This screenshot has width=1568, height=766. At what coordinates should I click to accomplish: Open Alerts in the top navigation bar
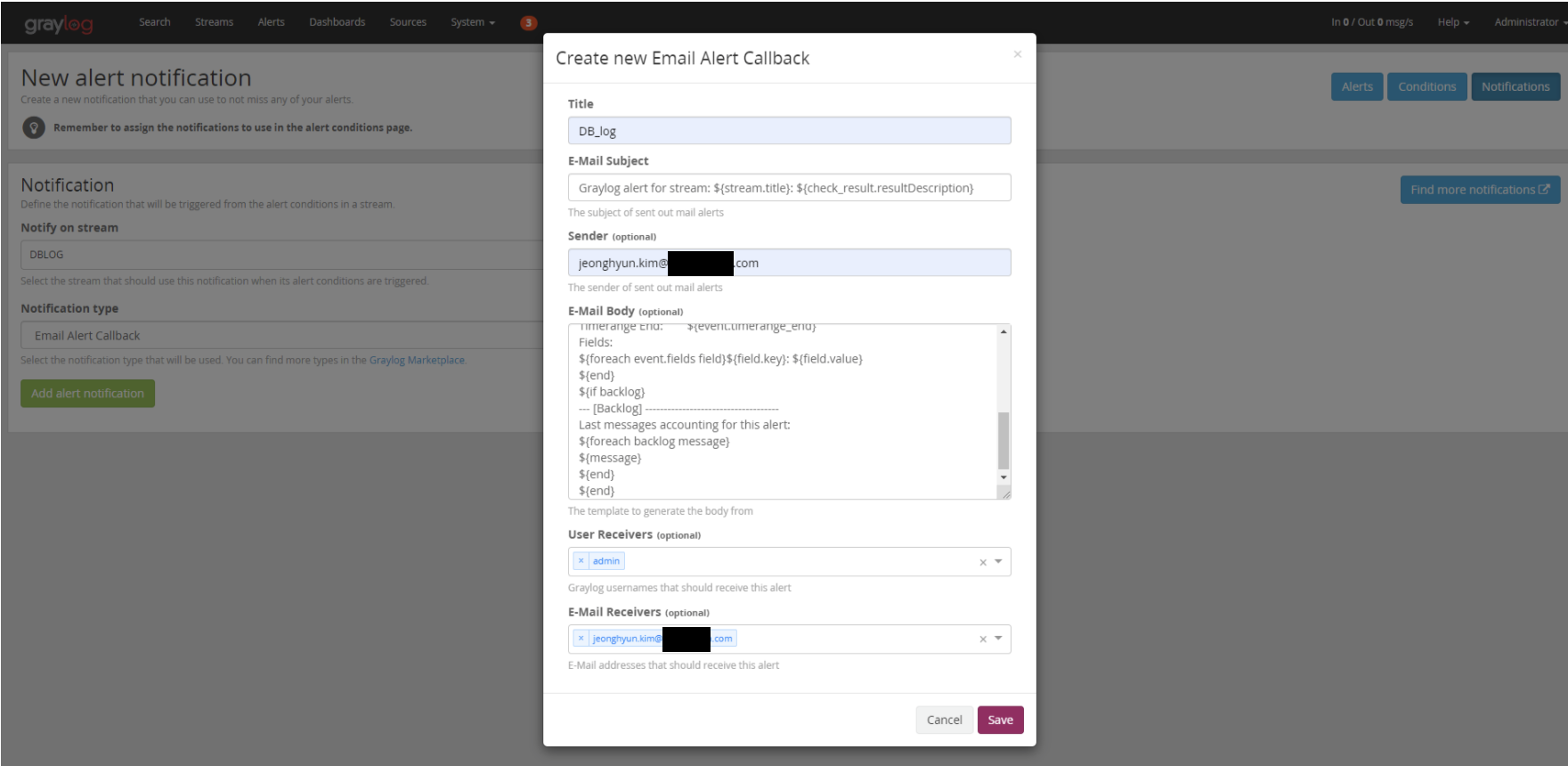tap(271, 22)
